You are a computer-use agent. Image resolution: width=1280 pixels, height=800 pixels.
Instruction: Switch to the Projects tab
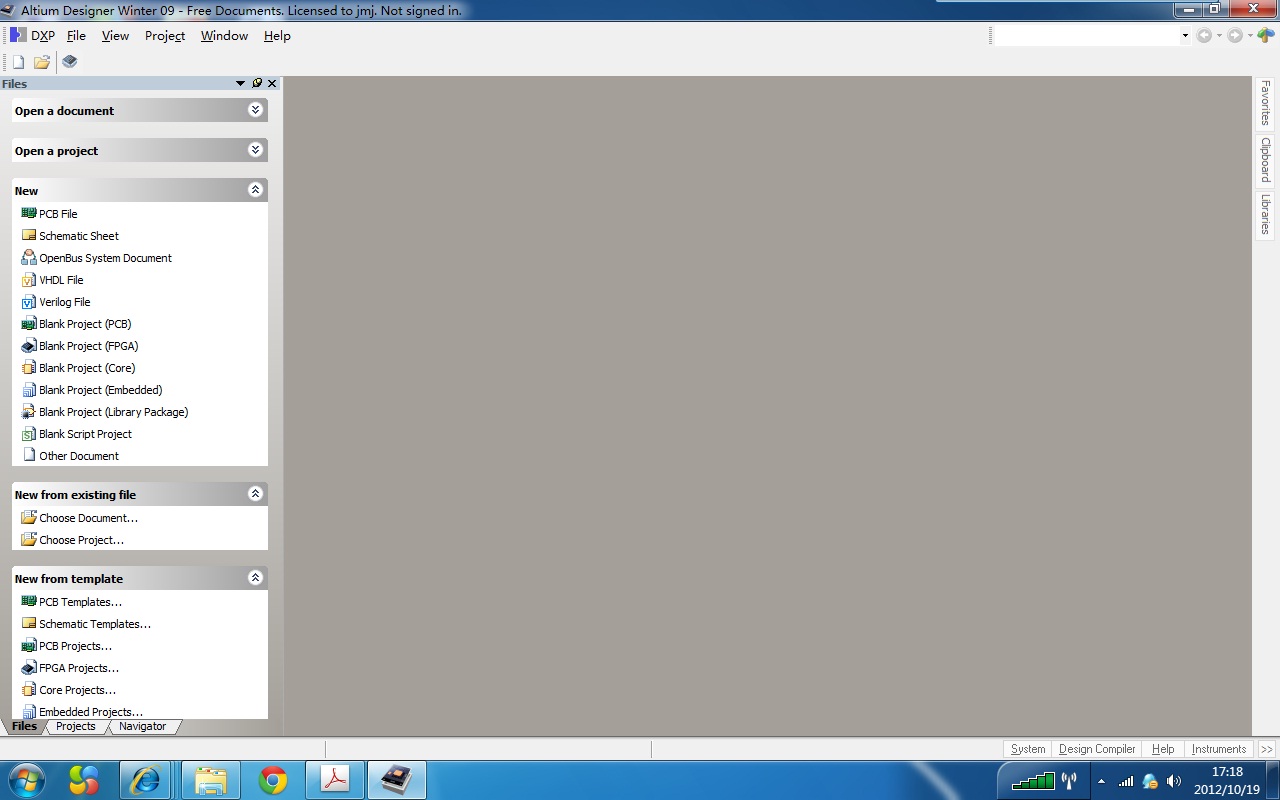pyautogui.click(x=76, y=726)
